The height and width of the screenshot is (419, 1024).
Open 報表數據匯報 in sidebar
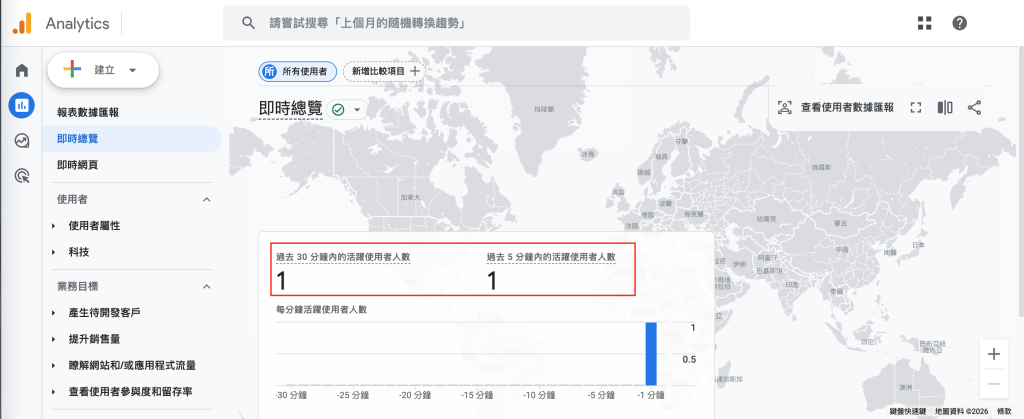point(88,112)
